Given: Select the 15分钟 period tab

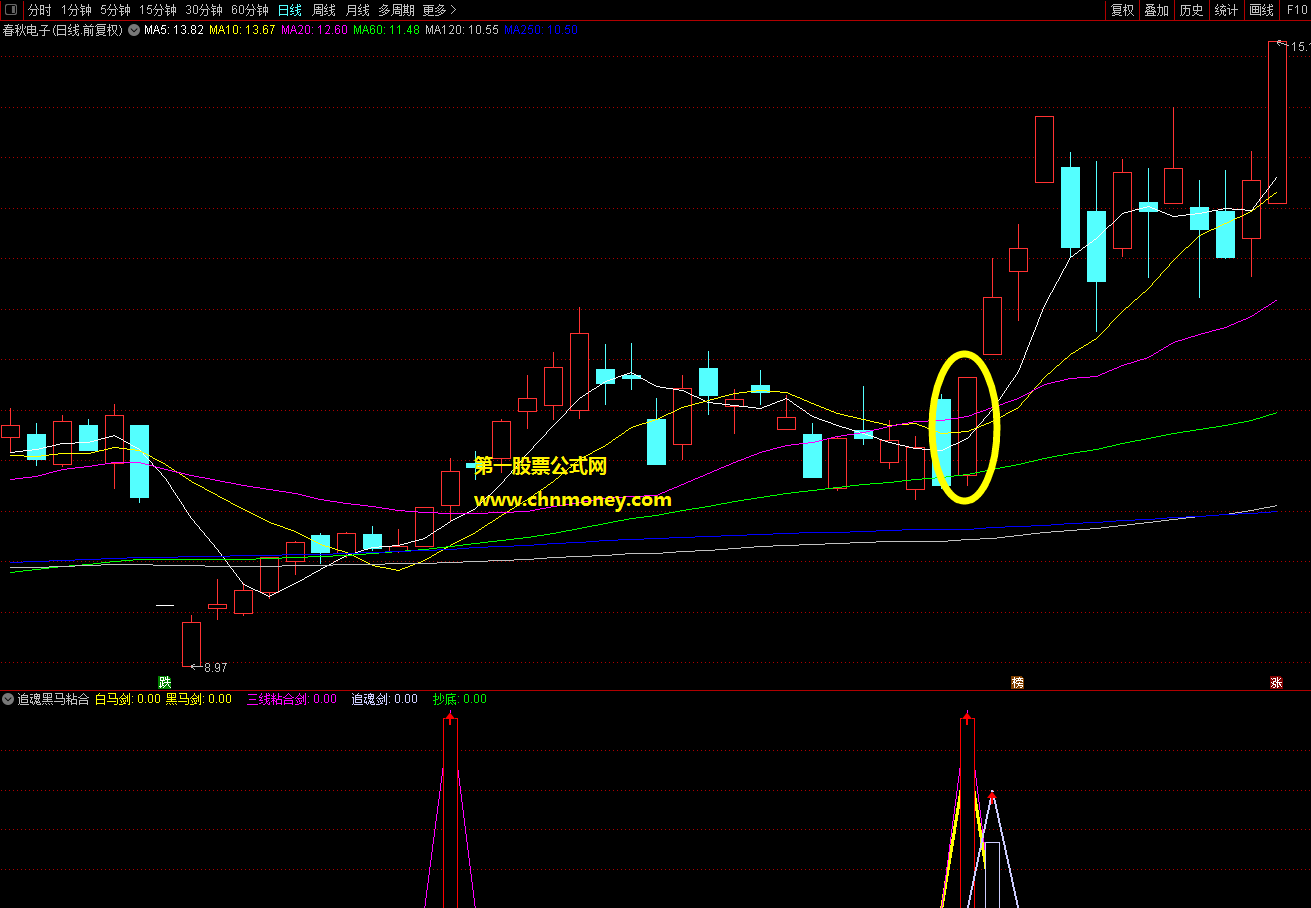Looking at the screenshot, I should click(158, 10).
